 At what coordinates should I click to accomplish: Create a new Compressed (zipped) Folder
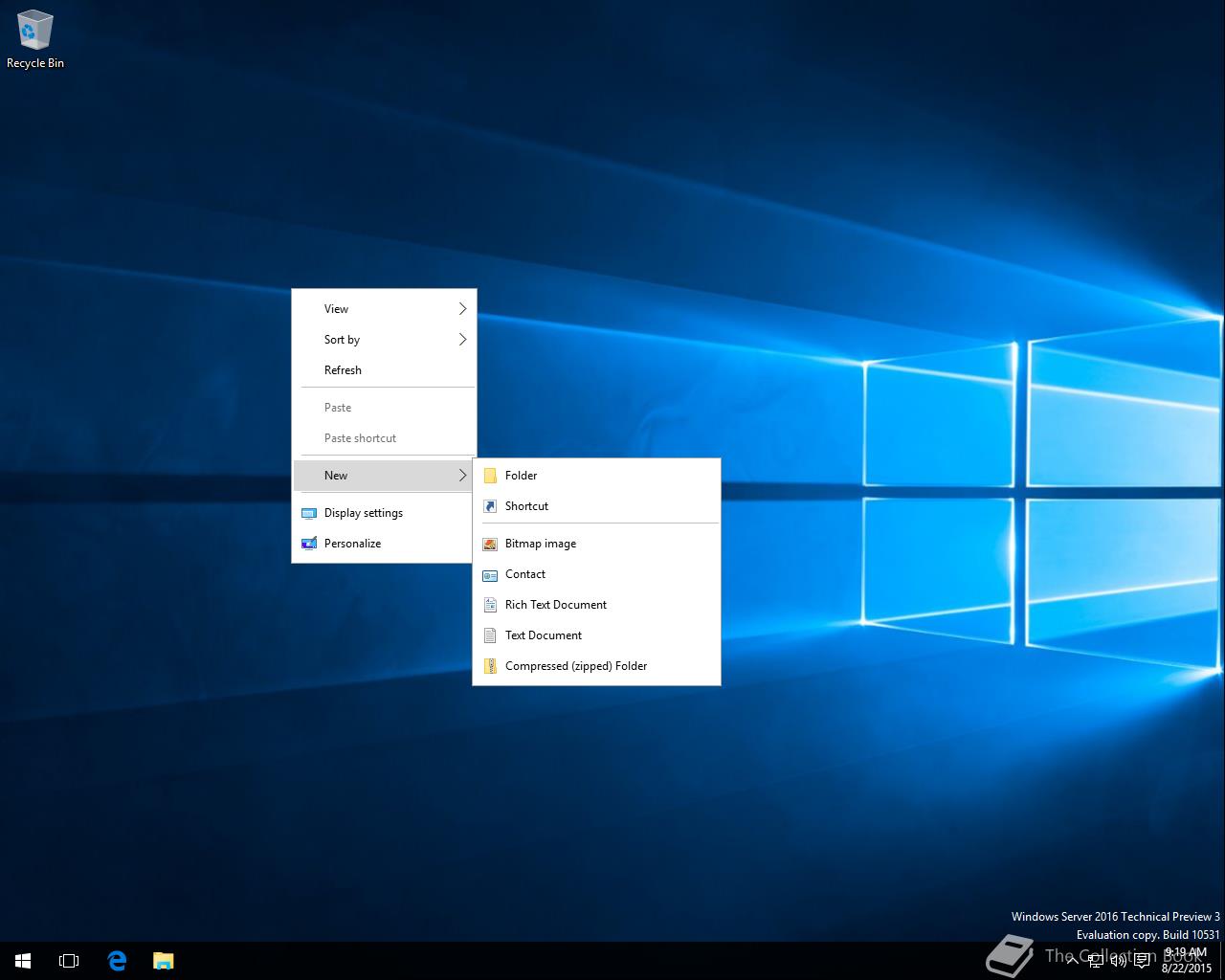(575, 666)
